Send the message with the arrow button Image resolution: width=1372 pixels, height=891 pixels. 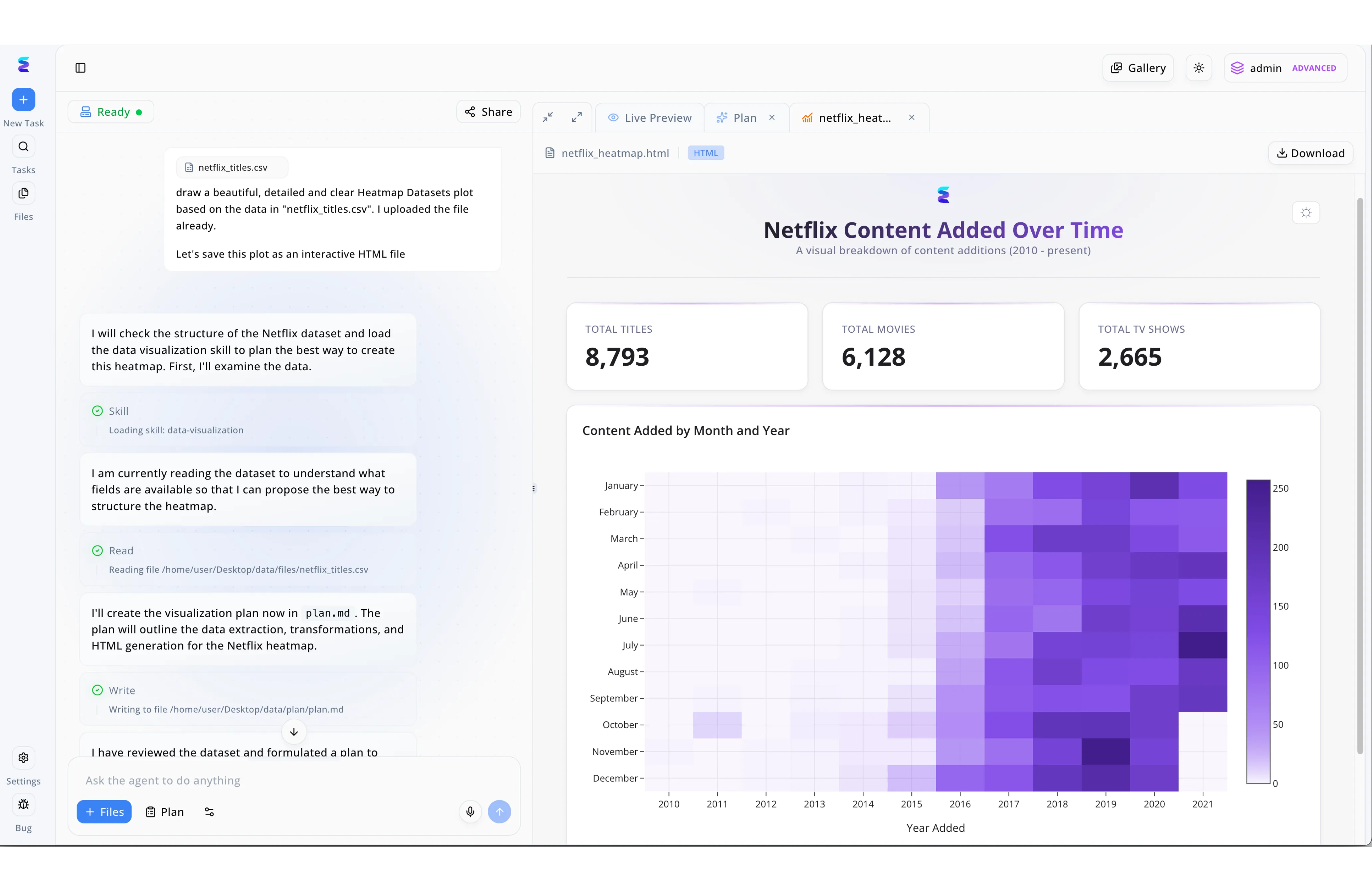pos(499,811)
